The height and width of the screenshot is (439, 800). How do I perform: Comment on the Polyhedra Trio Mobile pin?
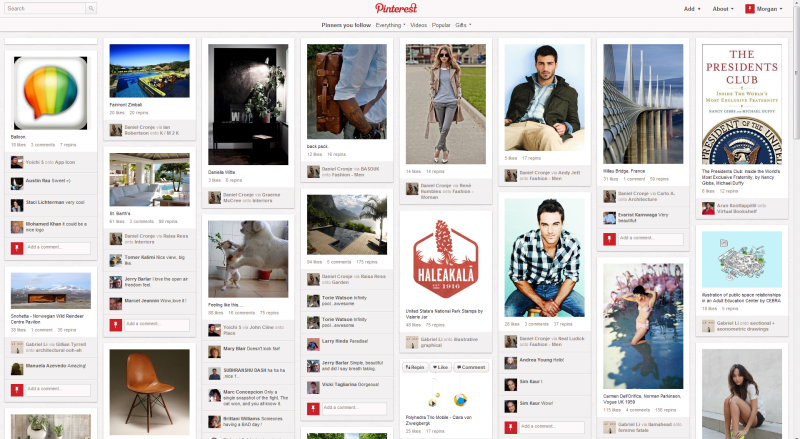pyautogui.click(x=471, y=367)
